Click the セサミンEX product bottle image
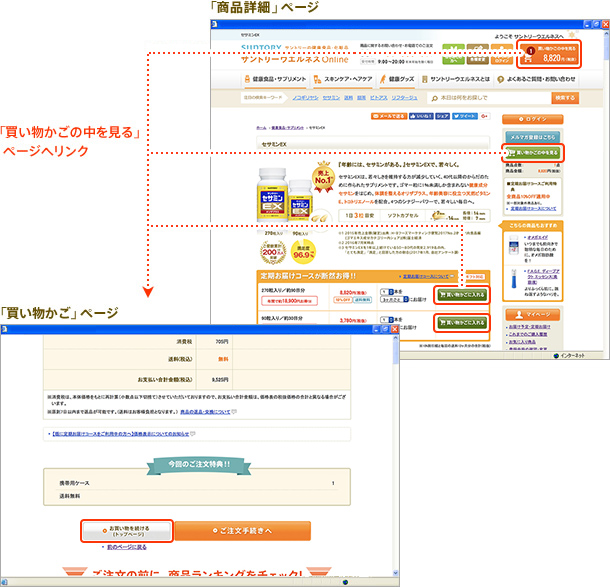The height and width of the screenshot is (587, 610). coord(285,196)
